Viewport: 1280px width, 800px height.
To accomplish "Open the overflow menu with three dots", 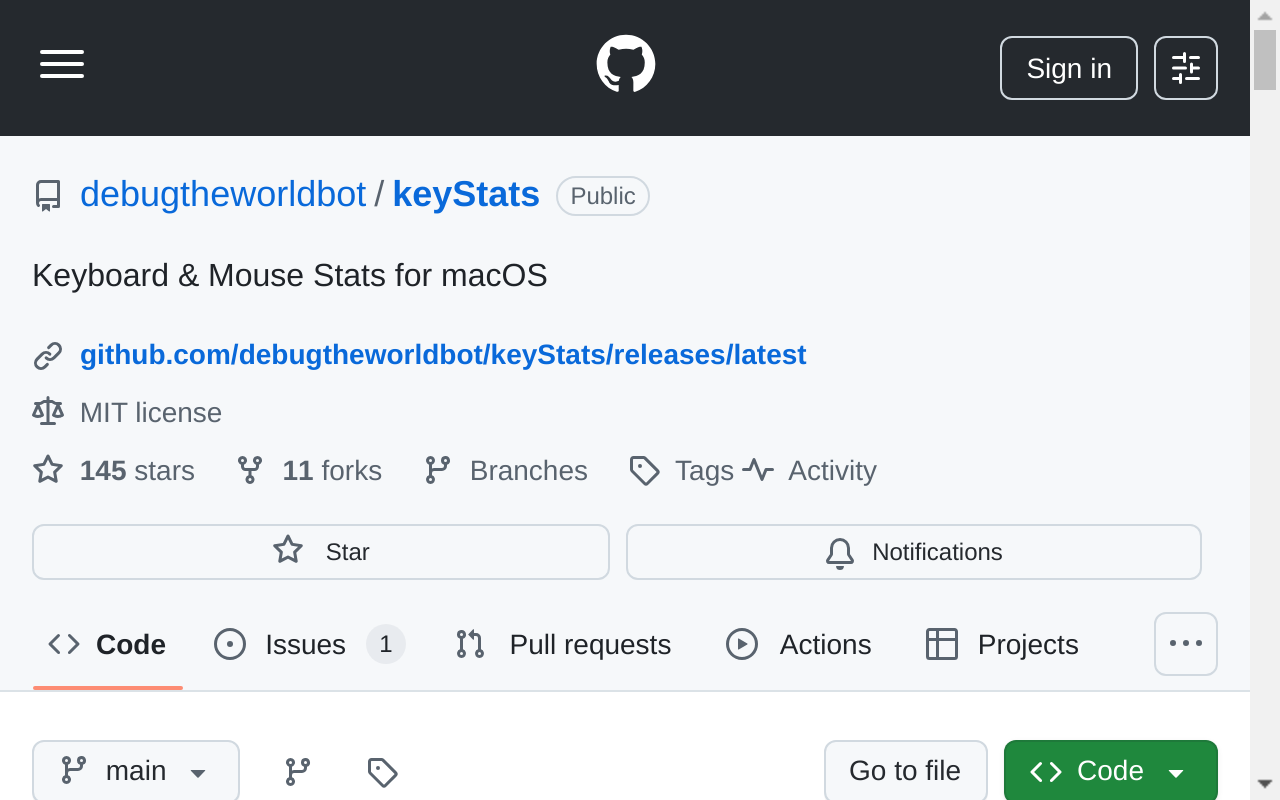I will 1186,644.
